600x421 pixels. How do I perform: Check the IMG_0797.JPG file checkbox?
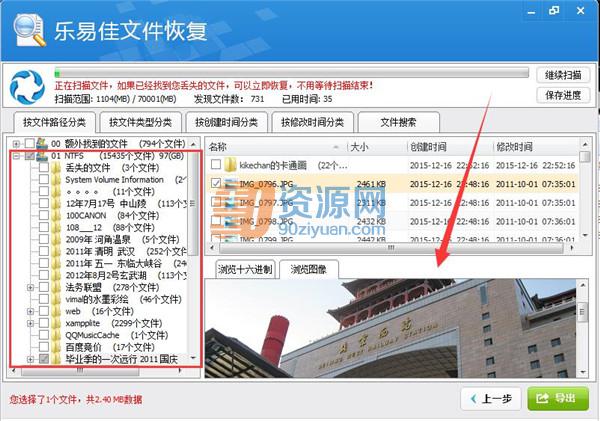click(216, 202)
